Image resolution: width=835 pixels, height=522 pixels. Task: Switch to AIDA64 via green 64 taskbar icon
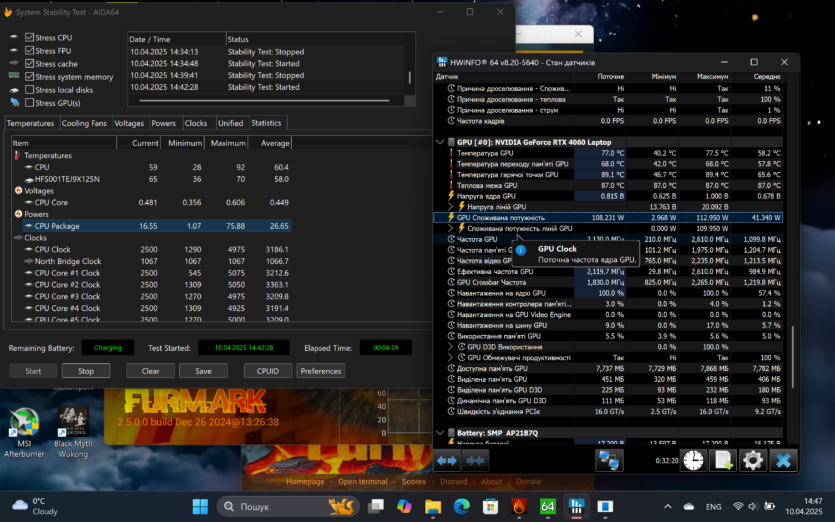[x=547, y=507]
